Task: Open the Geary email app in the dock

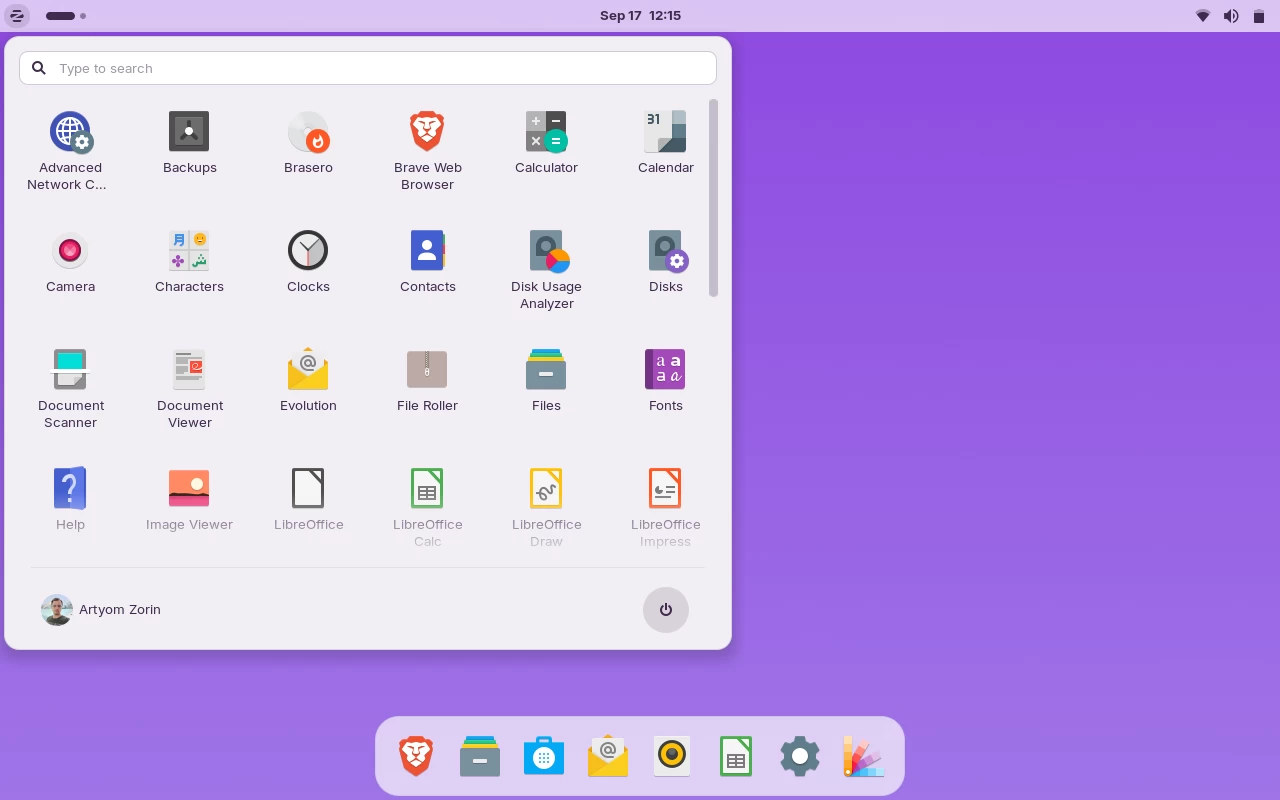Action: tap(607, 756)
